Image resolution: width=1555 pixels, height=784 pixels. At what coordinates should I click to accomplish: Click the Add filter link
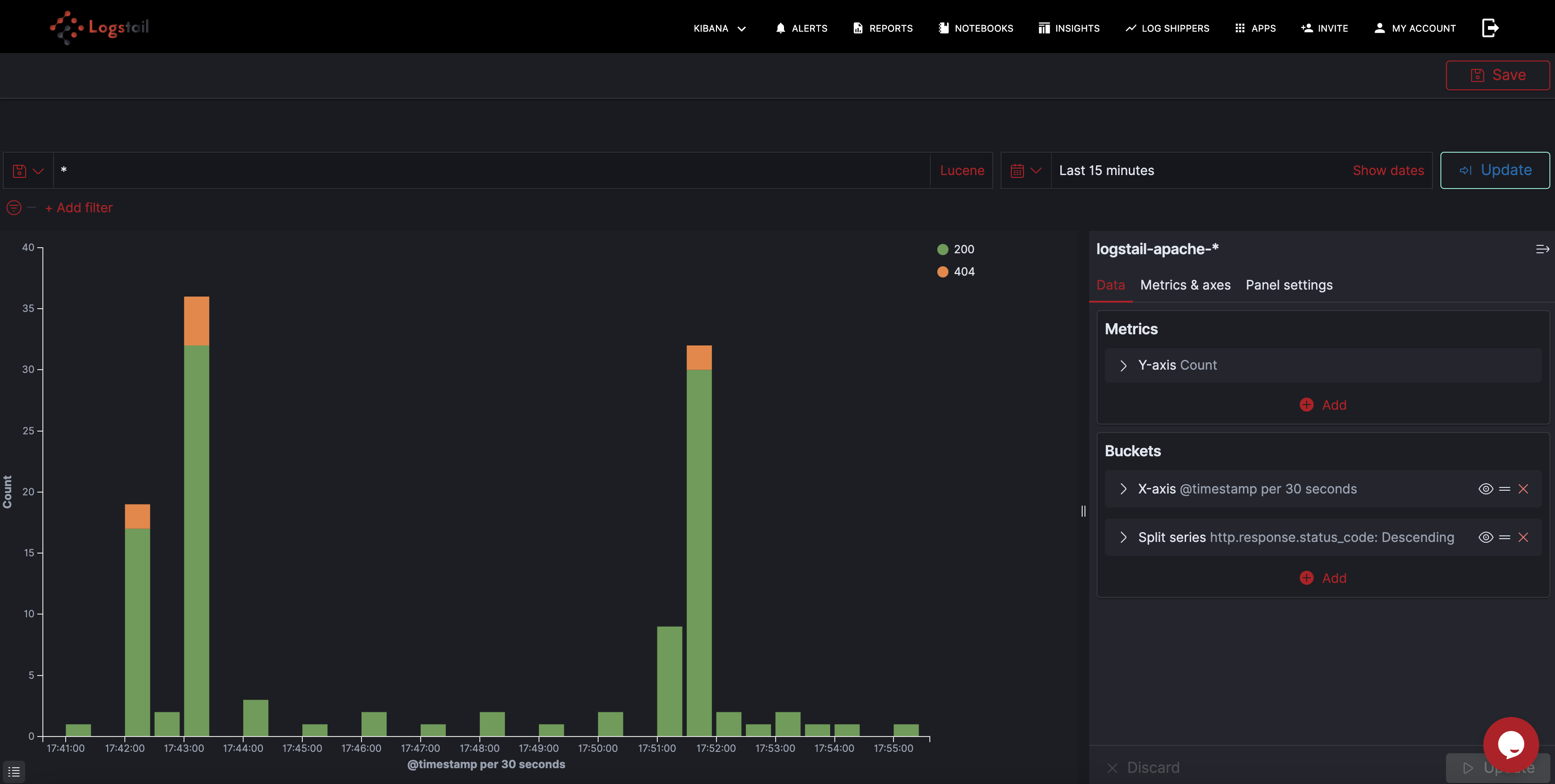pos(79,208)
